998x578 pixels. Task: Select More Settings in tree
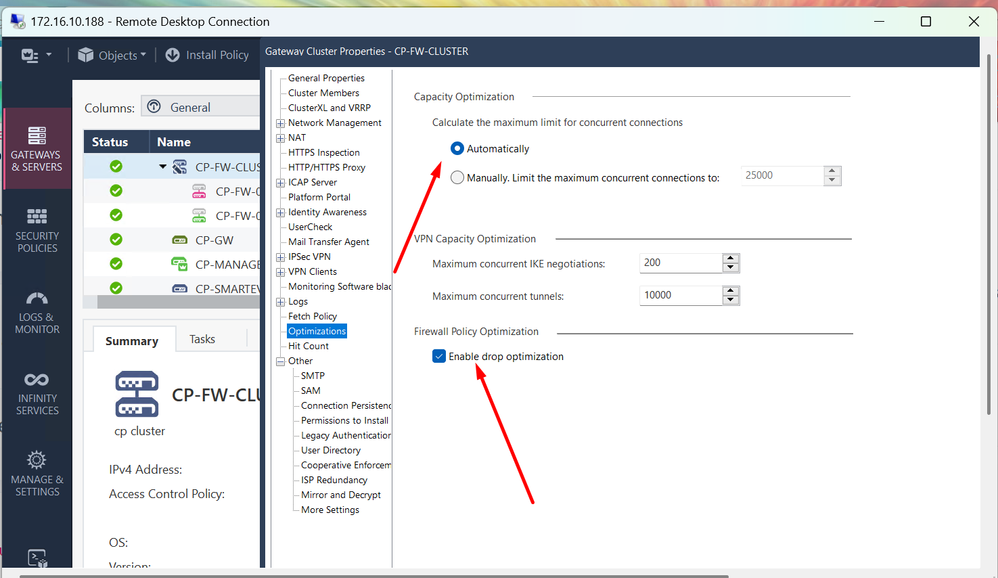click(330, 510)
